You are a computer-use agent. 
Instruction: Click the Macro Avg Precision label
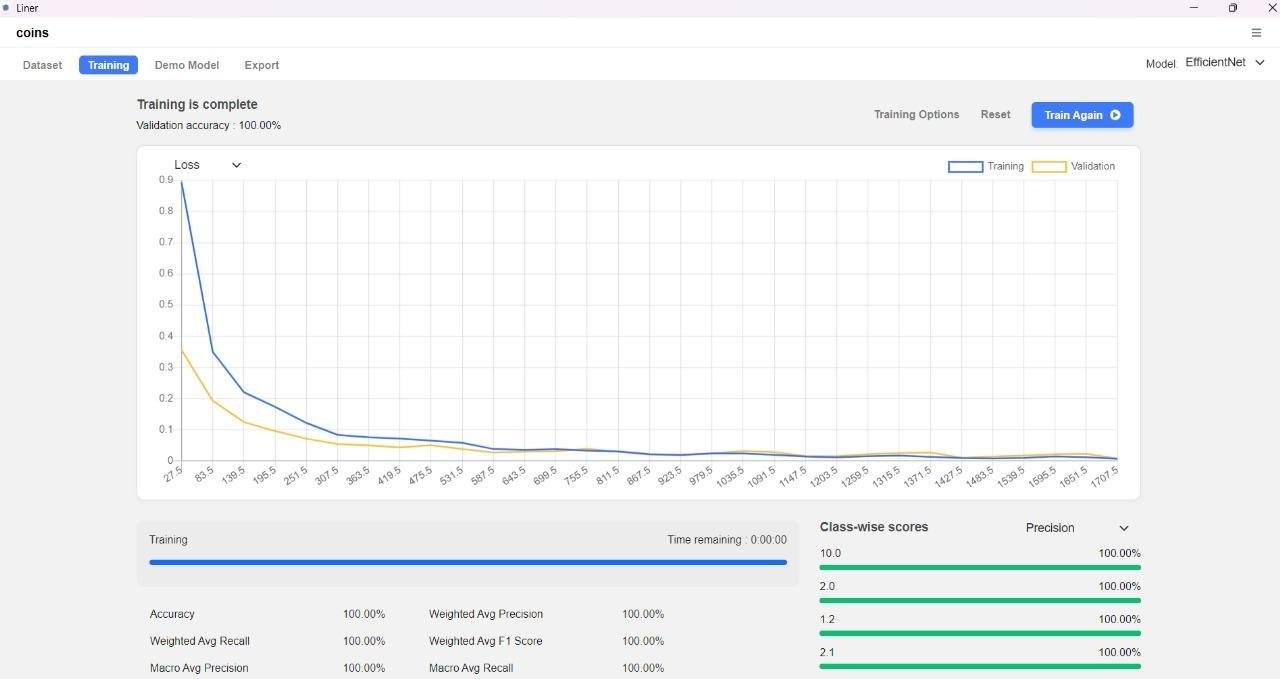click(x=199, y=668)
